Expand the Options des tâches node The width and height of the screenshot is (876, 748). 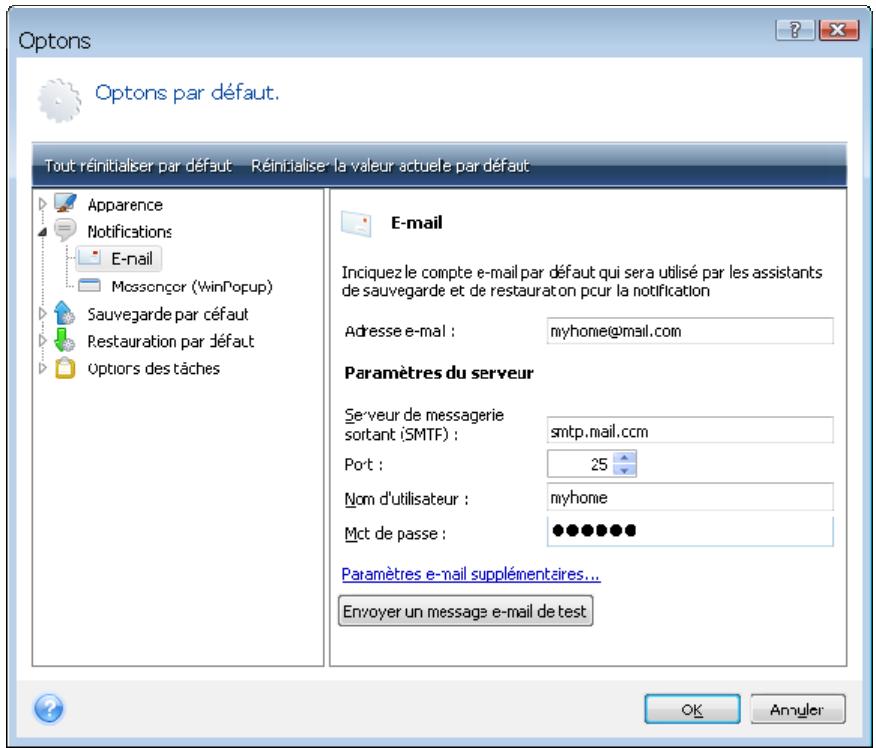click(x=42, y=368)
